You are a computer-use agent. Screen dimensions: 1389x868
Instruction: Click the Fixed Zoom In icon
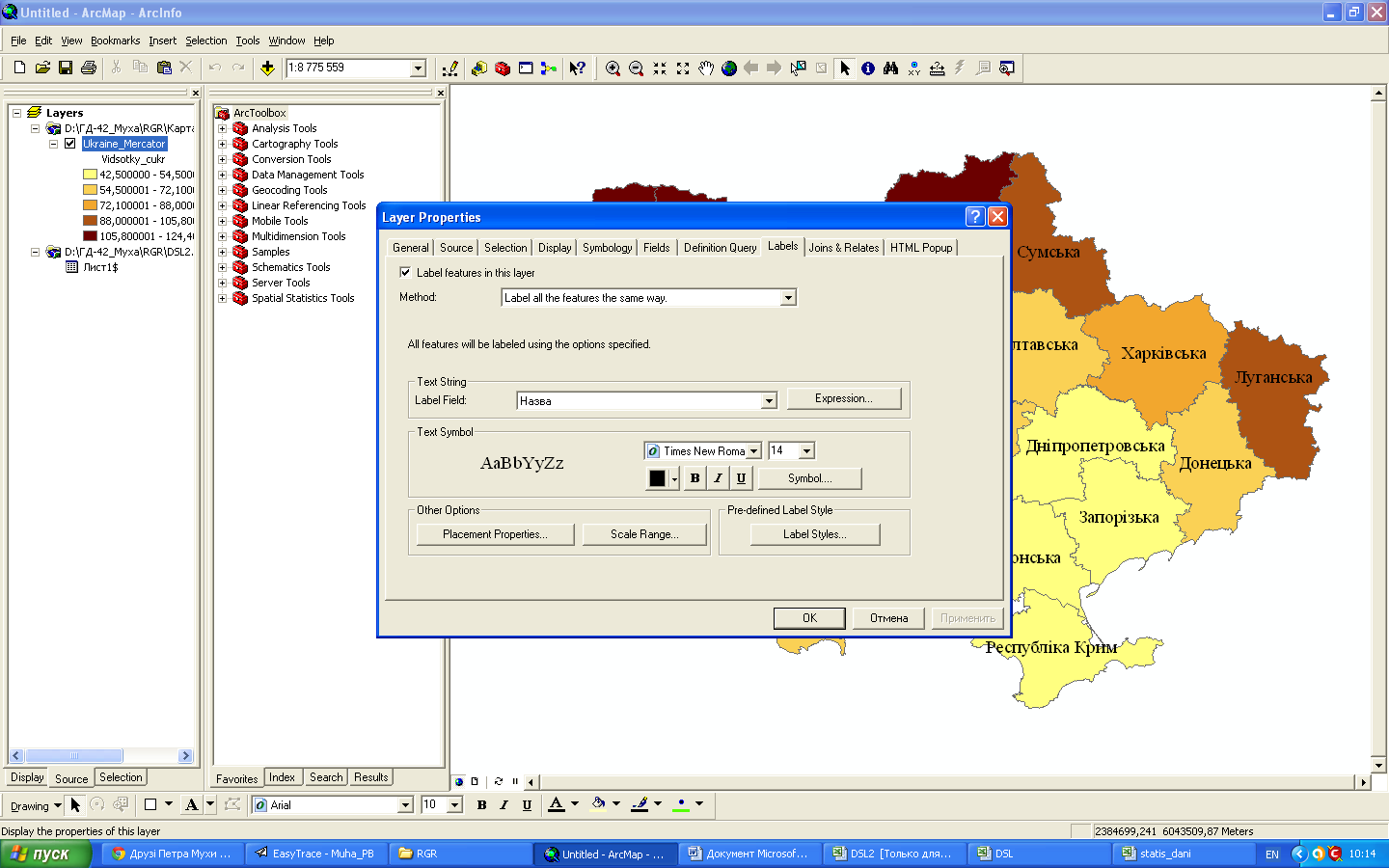click(660, 68)
